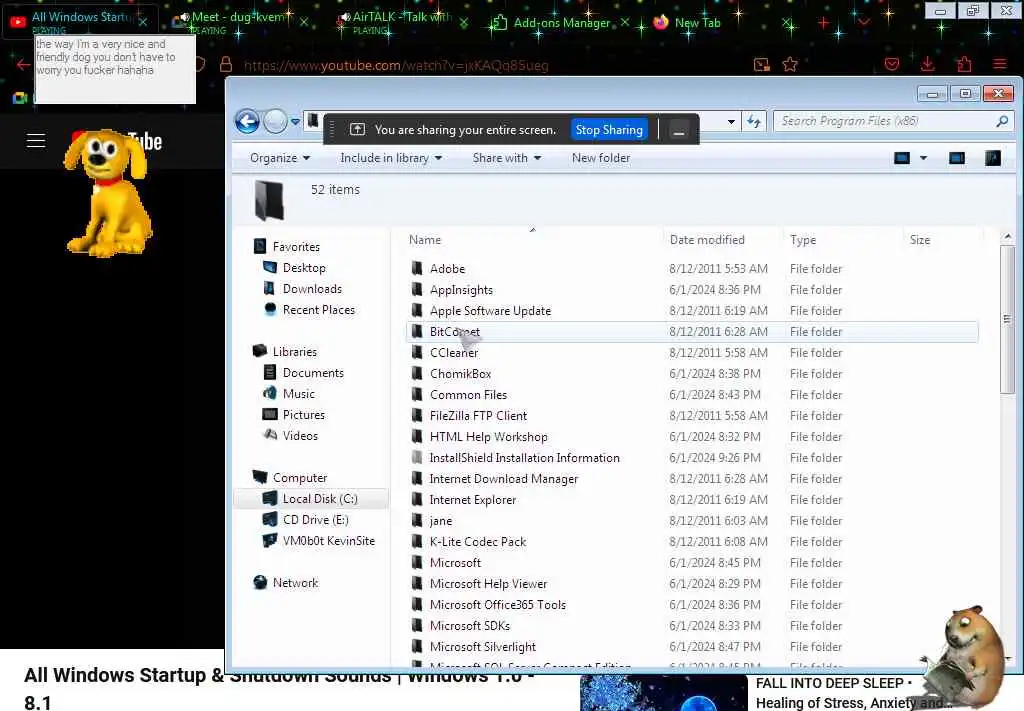Select the Adobe folder icon

coord(417,268)
